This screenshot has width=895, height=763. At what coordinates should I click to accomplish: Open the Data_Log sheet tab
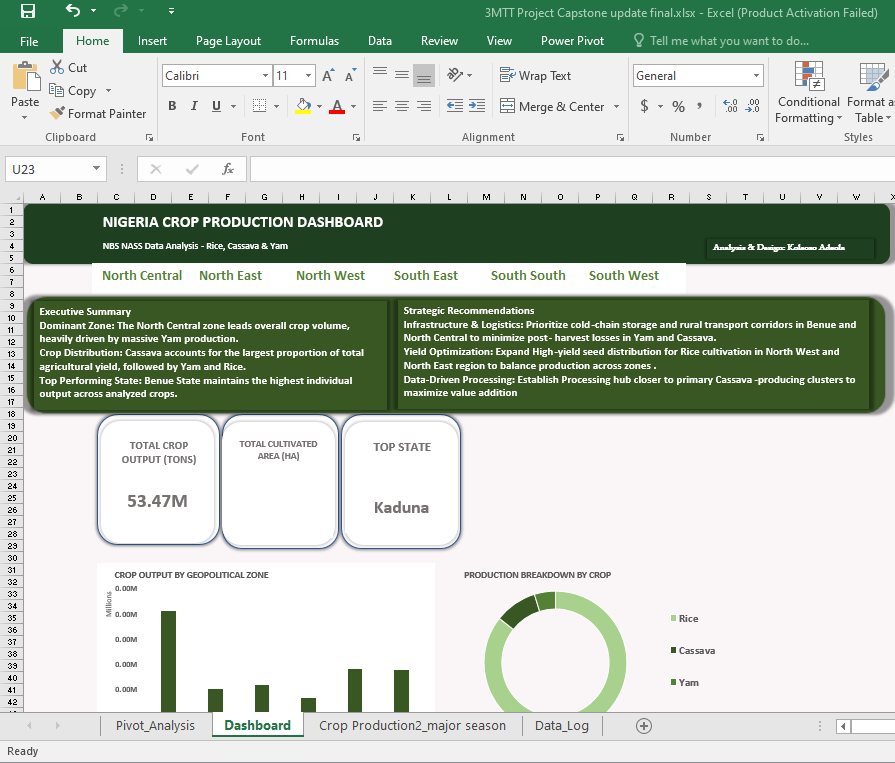tap(562, 725)
